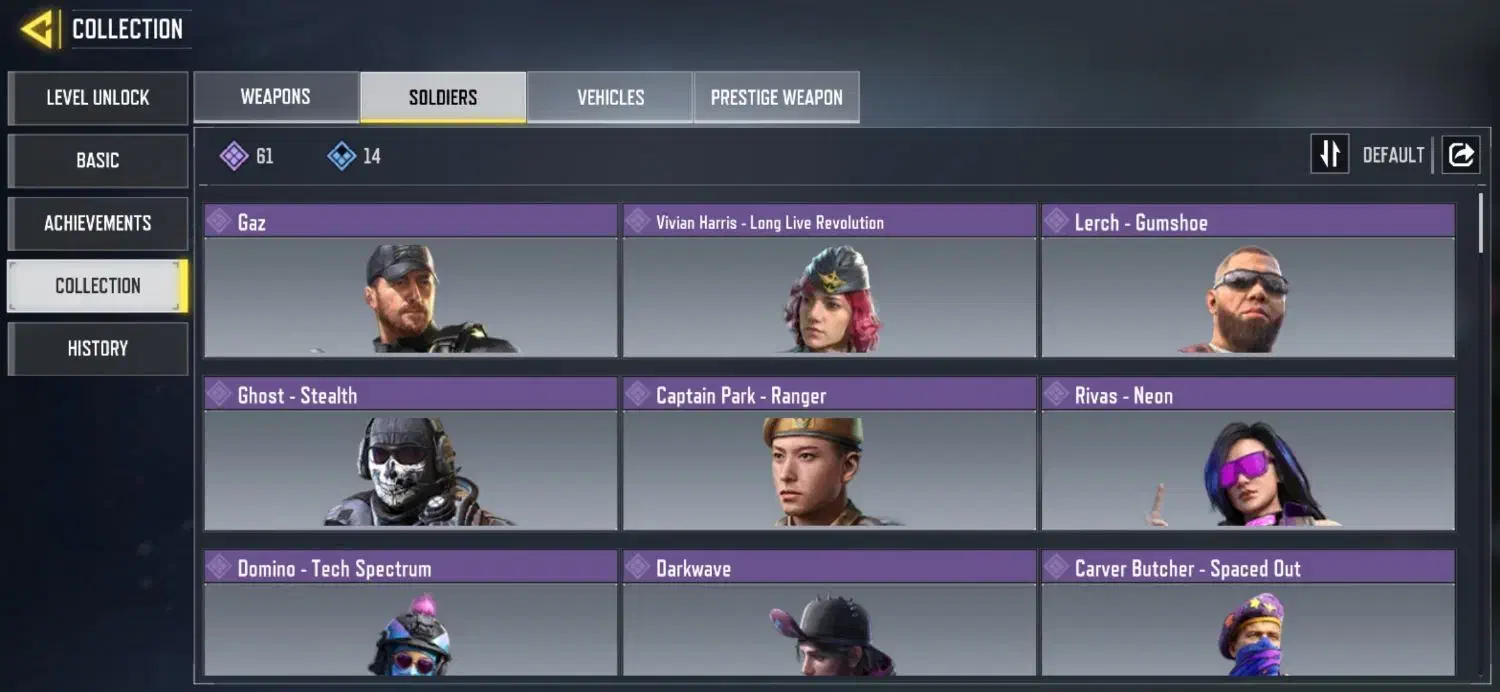Open the PRESTIGE WEAPON tab

click(777, 97)
